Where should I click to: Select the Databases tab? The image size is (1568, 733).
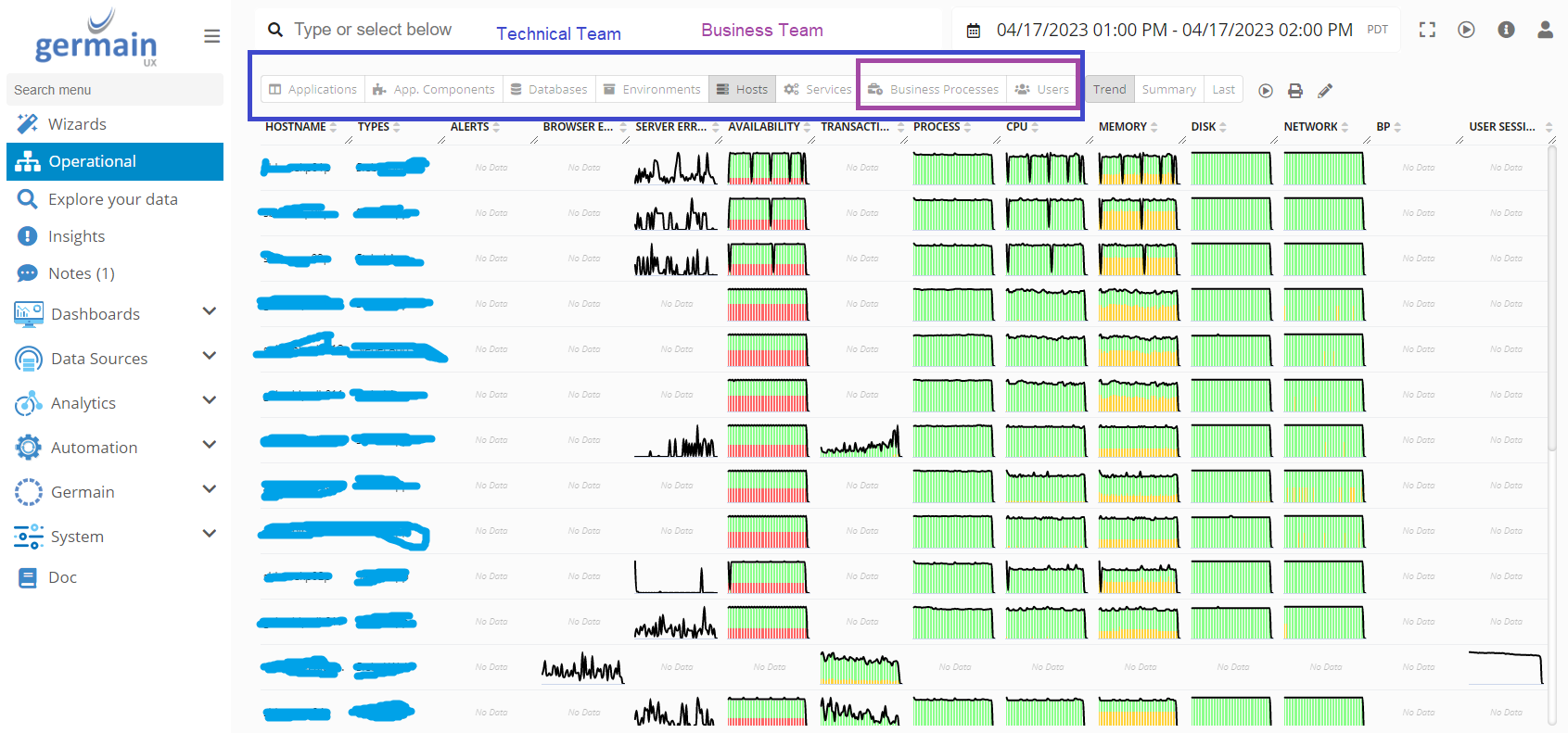pos(549,90)
